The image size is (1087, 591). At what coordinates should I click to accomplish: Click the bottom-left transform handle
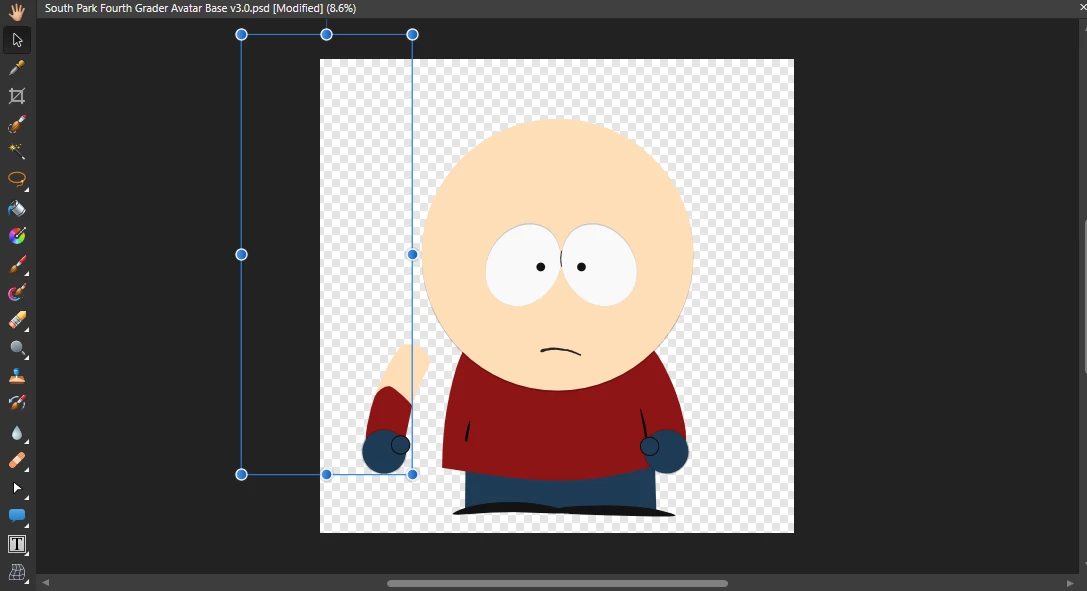(241, 475)
